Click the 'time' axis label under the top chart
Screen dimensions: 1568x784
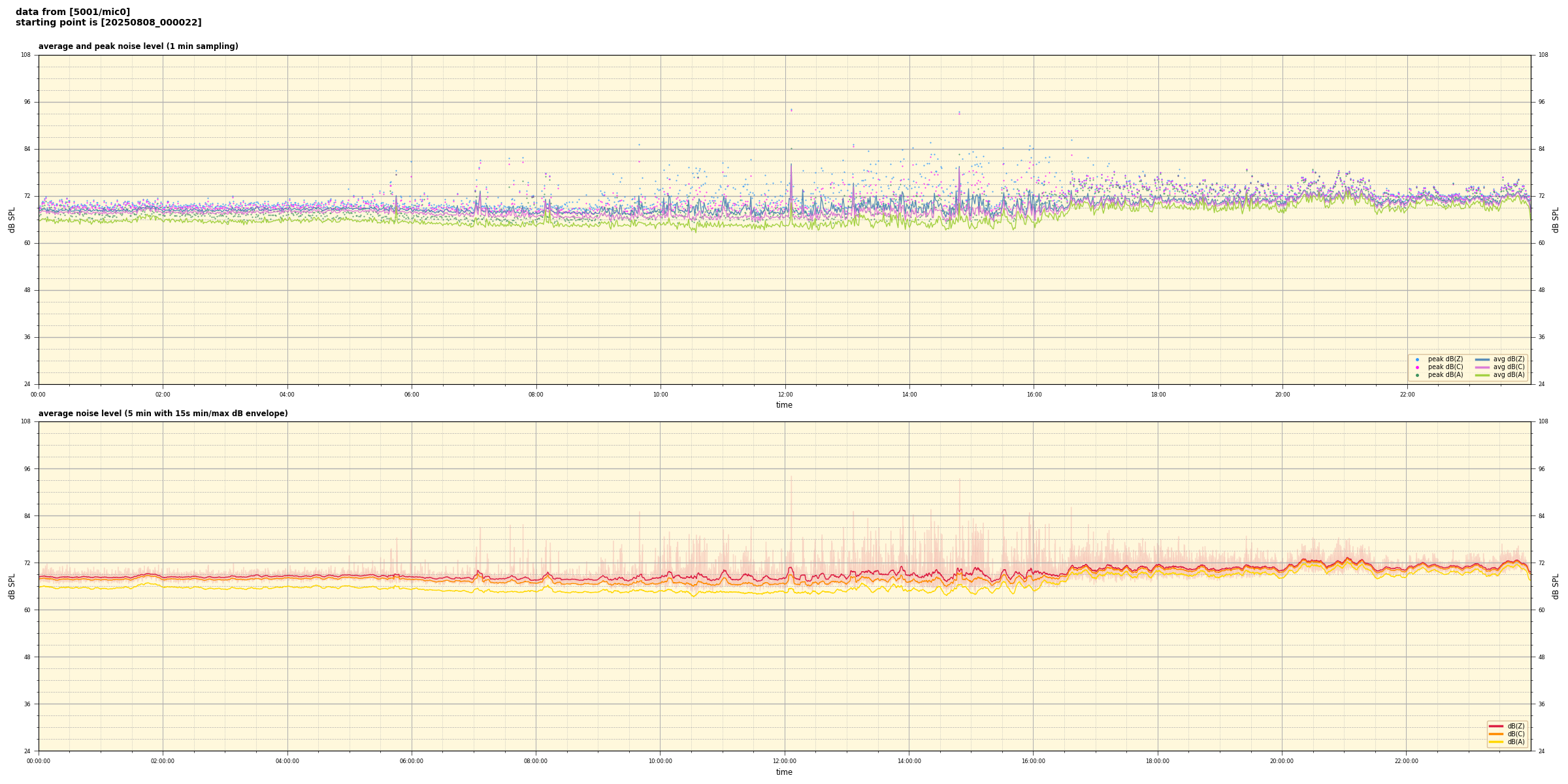pos(784,405)
